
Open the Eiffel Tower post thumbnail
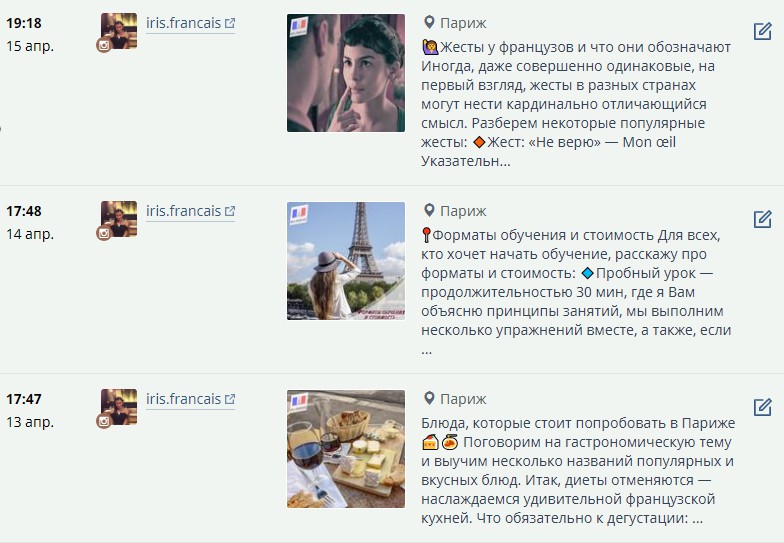click(x=346, y=261)
